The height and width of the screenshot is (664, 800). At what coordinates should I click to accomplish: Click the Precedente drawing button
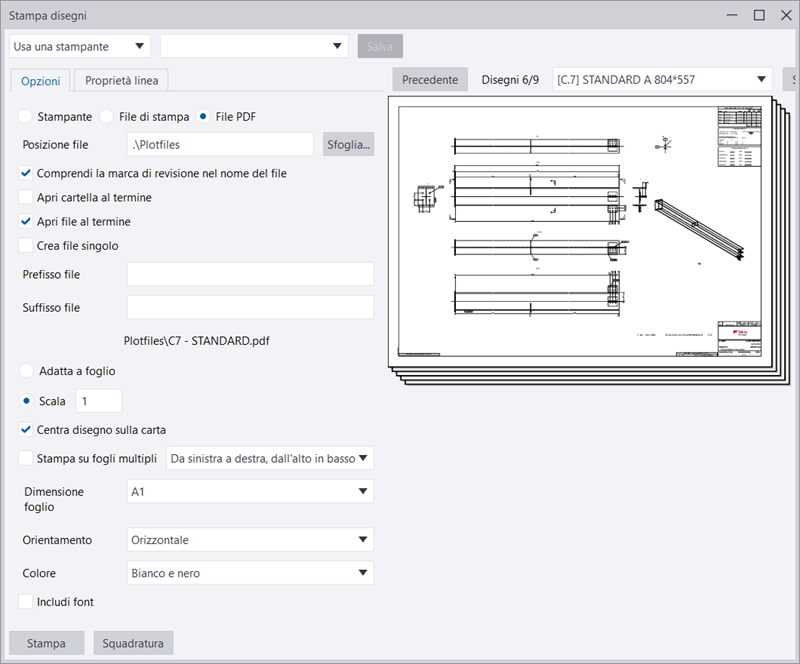429,80
